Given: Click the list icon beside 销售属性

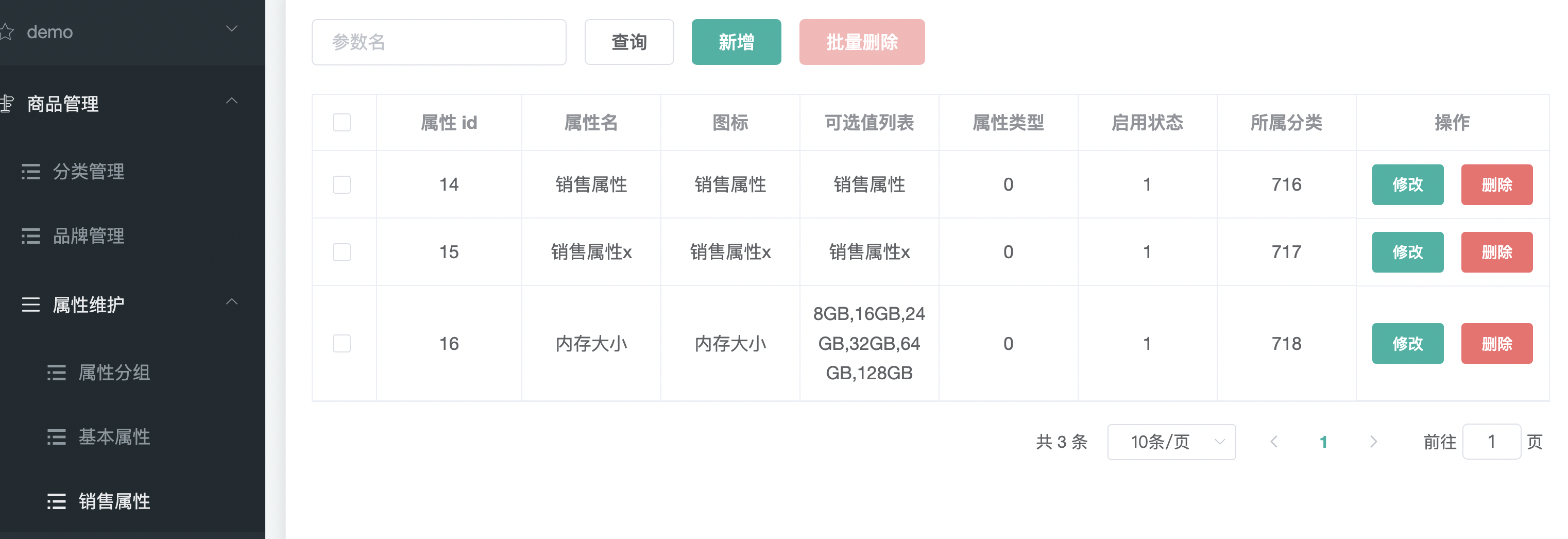Looking at the screenshot, I should [56, 501].
